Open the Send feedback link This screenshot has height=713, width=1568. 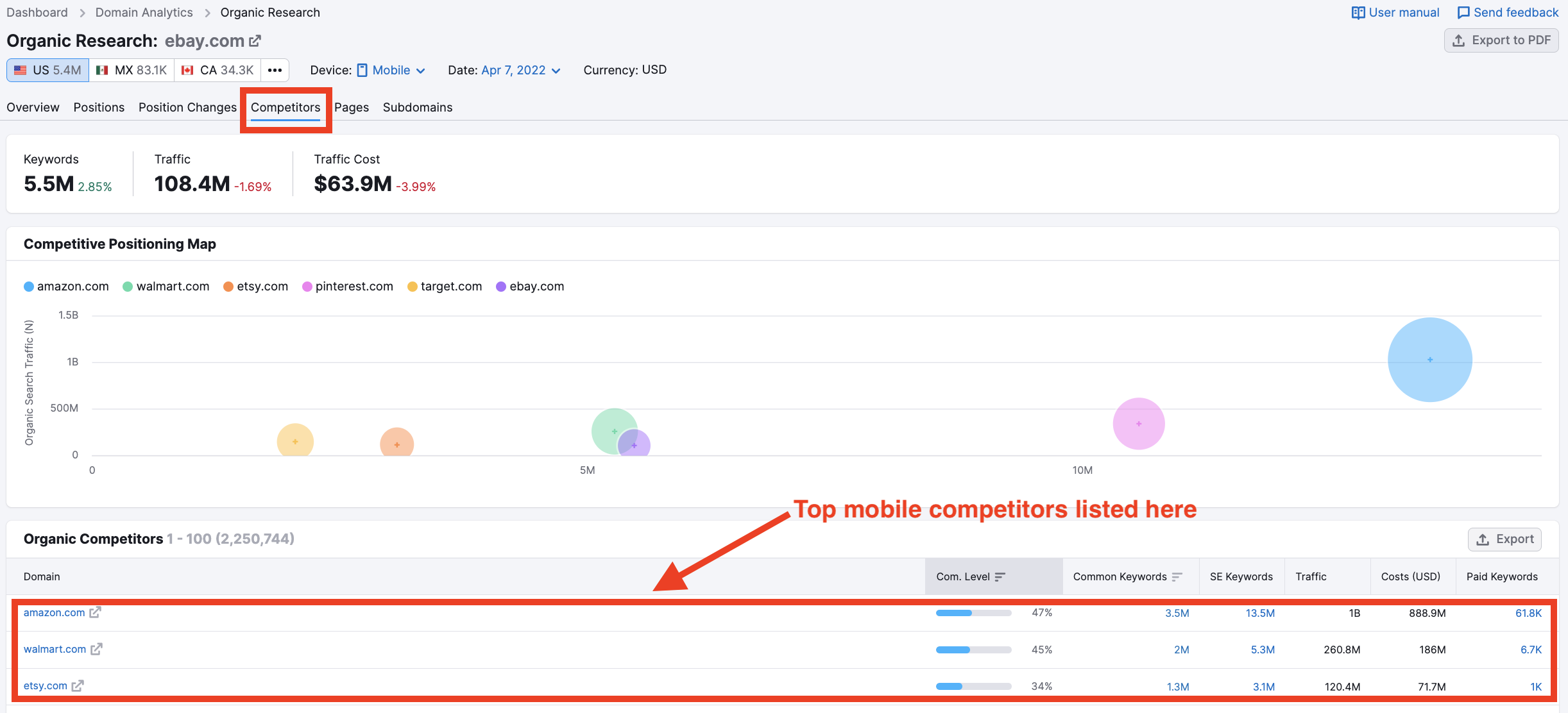[1508, 13]
